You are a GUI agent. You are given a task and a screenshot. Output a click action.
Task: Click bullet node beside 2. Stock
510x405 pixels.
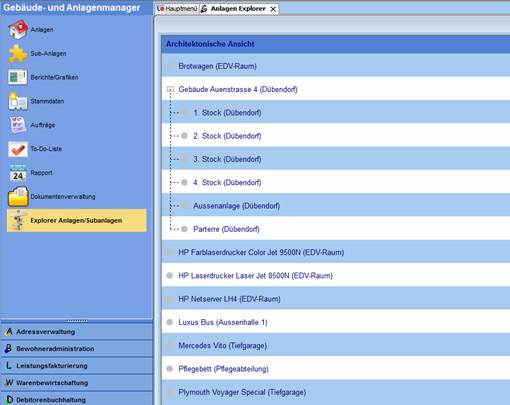click(184, 136)
